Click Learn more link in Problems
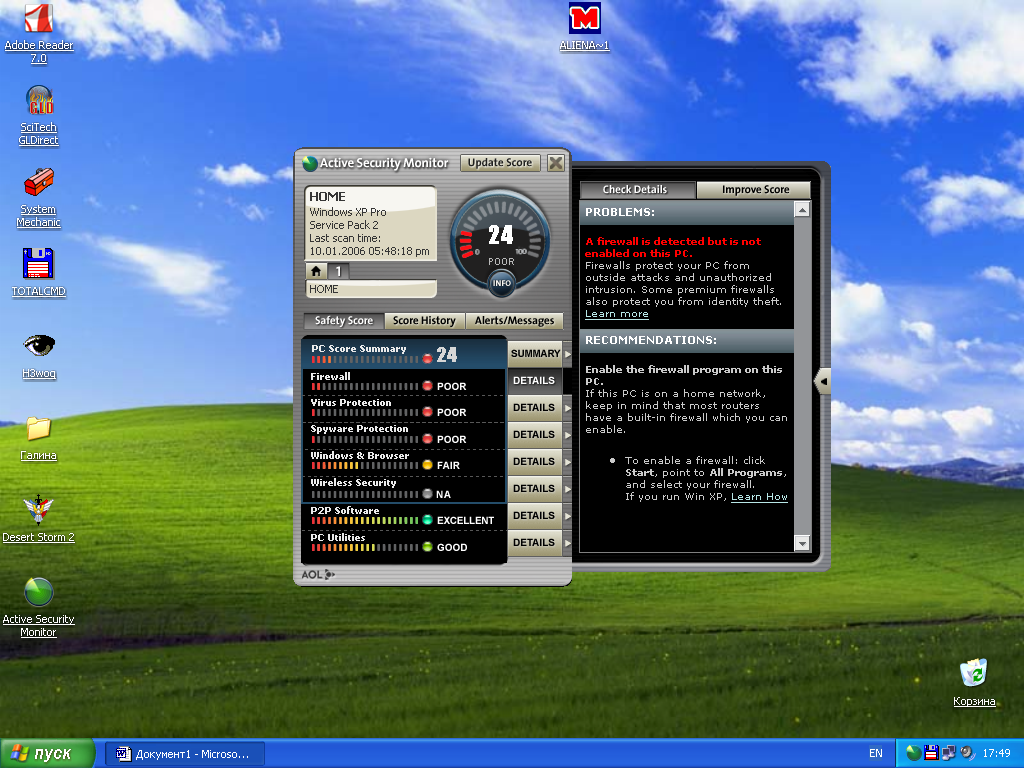The width and height of the screenshot is (1024, 768). (616, 314)
